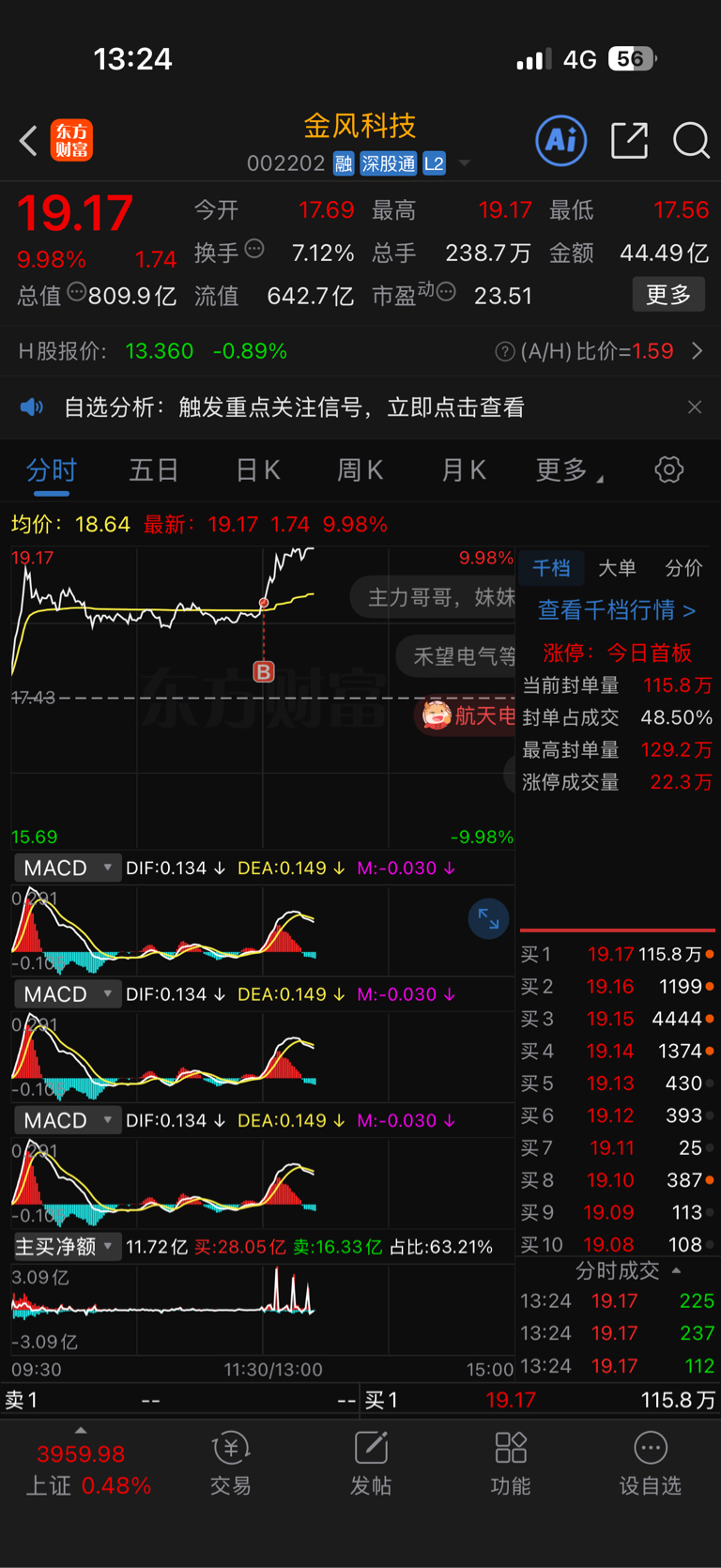Expand the stock title dropdown arrow
Screen dimensions: 721x1568
464,164
